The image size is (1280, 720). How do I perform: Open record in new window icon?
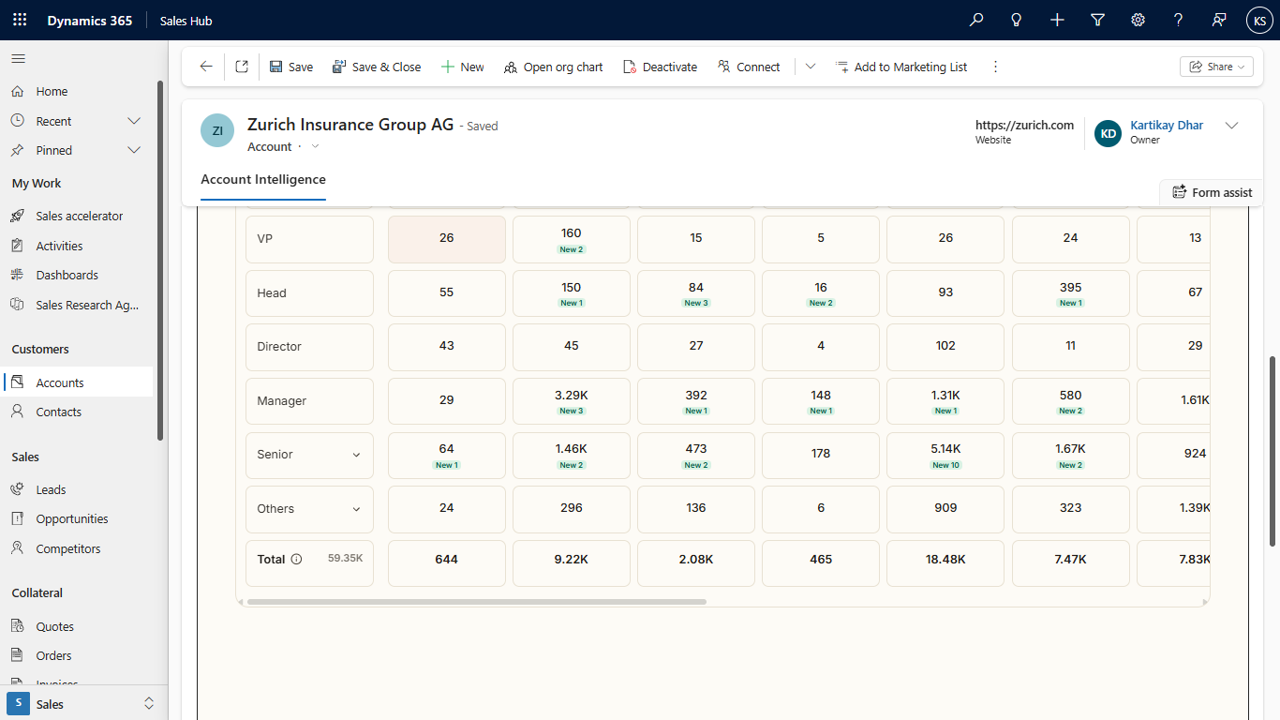(x=241, y=67)
